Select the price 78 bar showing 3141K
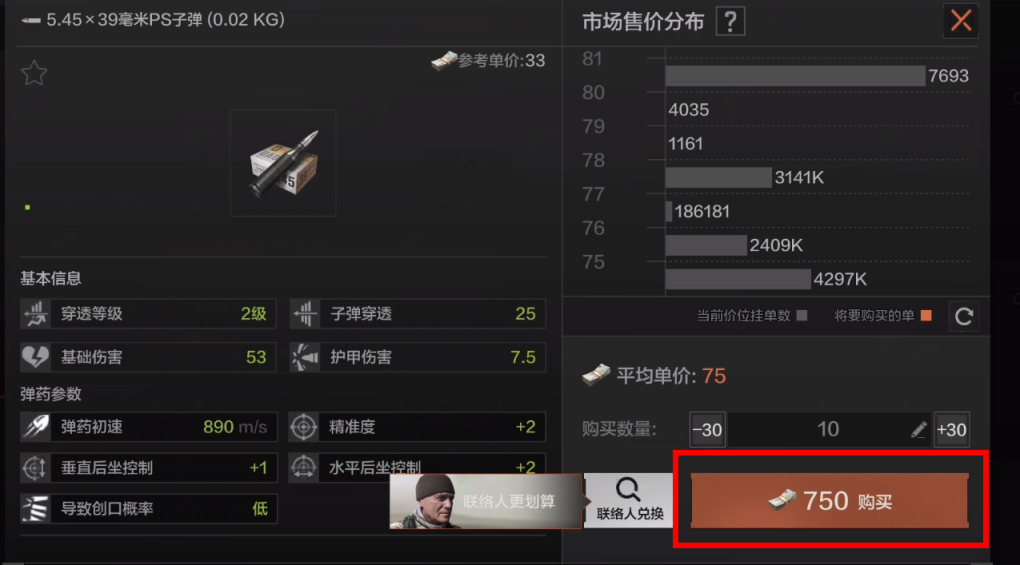 pyautogui.click(x=718, y=177)
